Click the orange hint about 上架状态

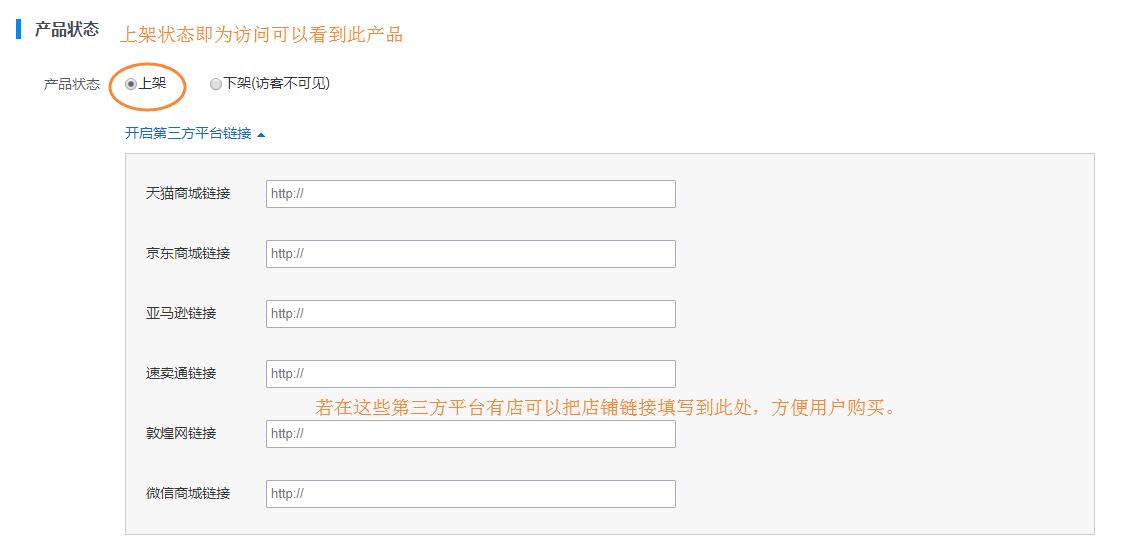(x=261, y=35)
